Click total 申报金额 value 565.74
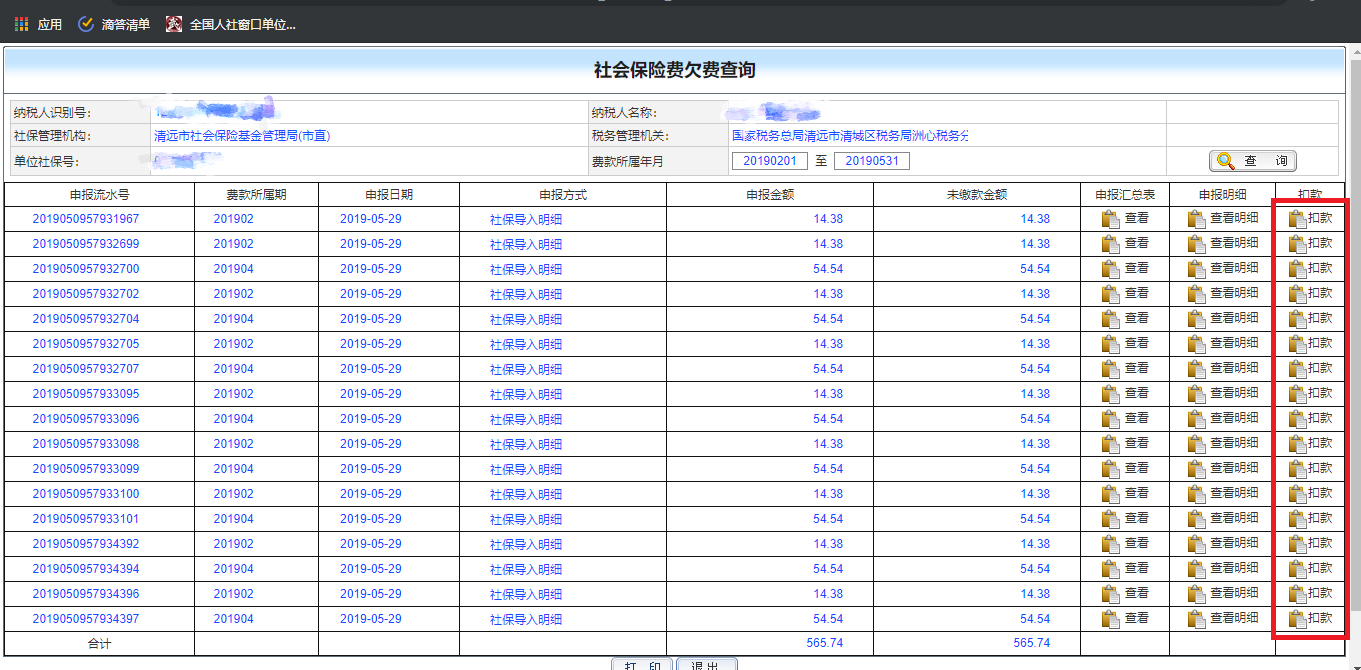1361x670 pixels. click(825, 643)
